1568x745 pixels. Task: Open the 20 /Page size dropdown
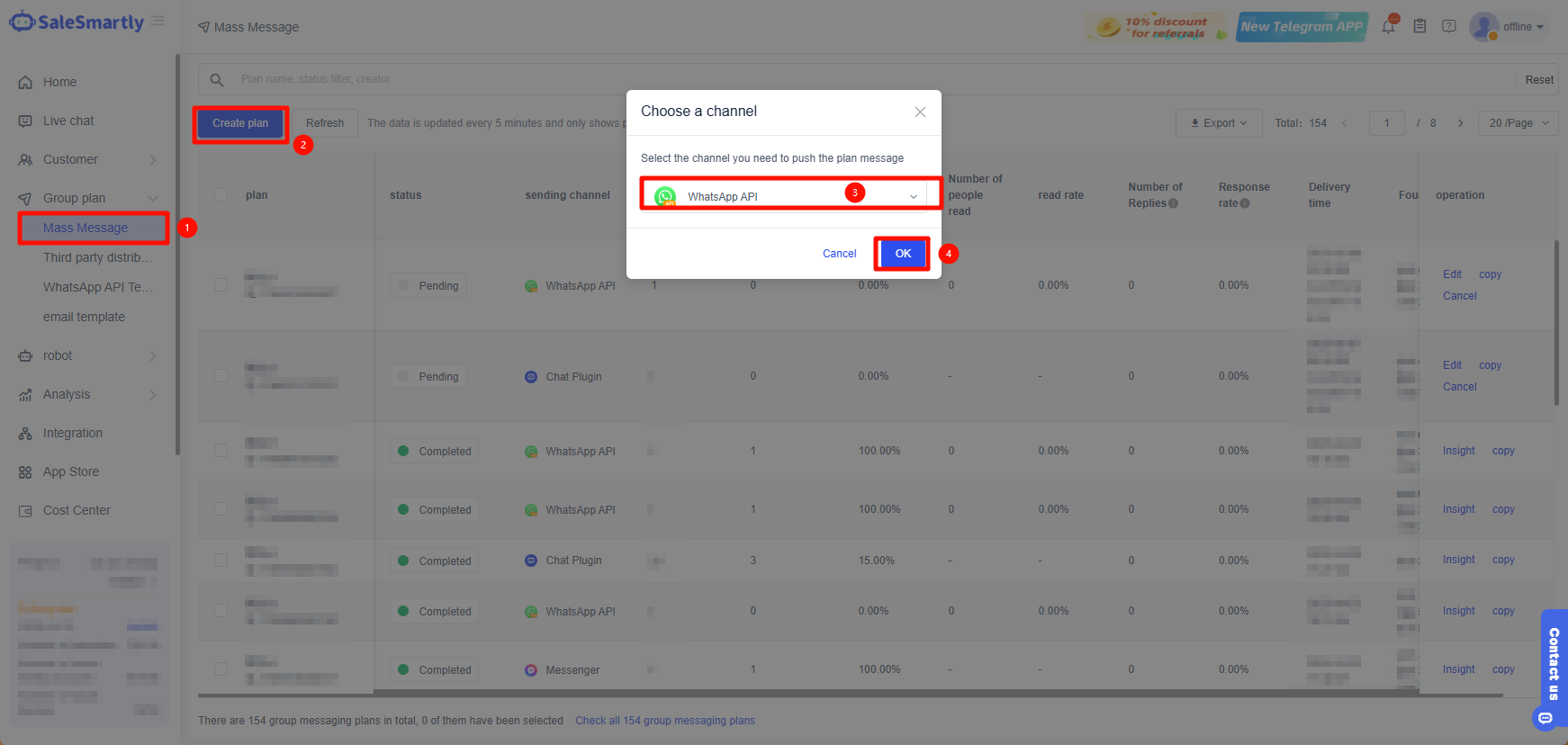1518,123
